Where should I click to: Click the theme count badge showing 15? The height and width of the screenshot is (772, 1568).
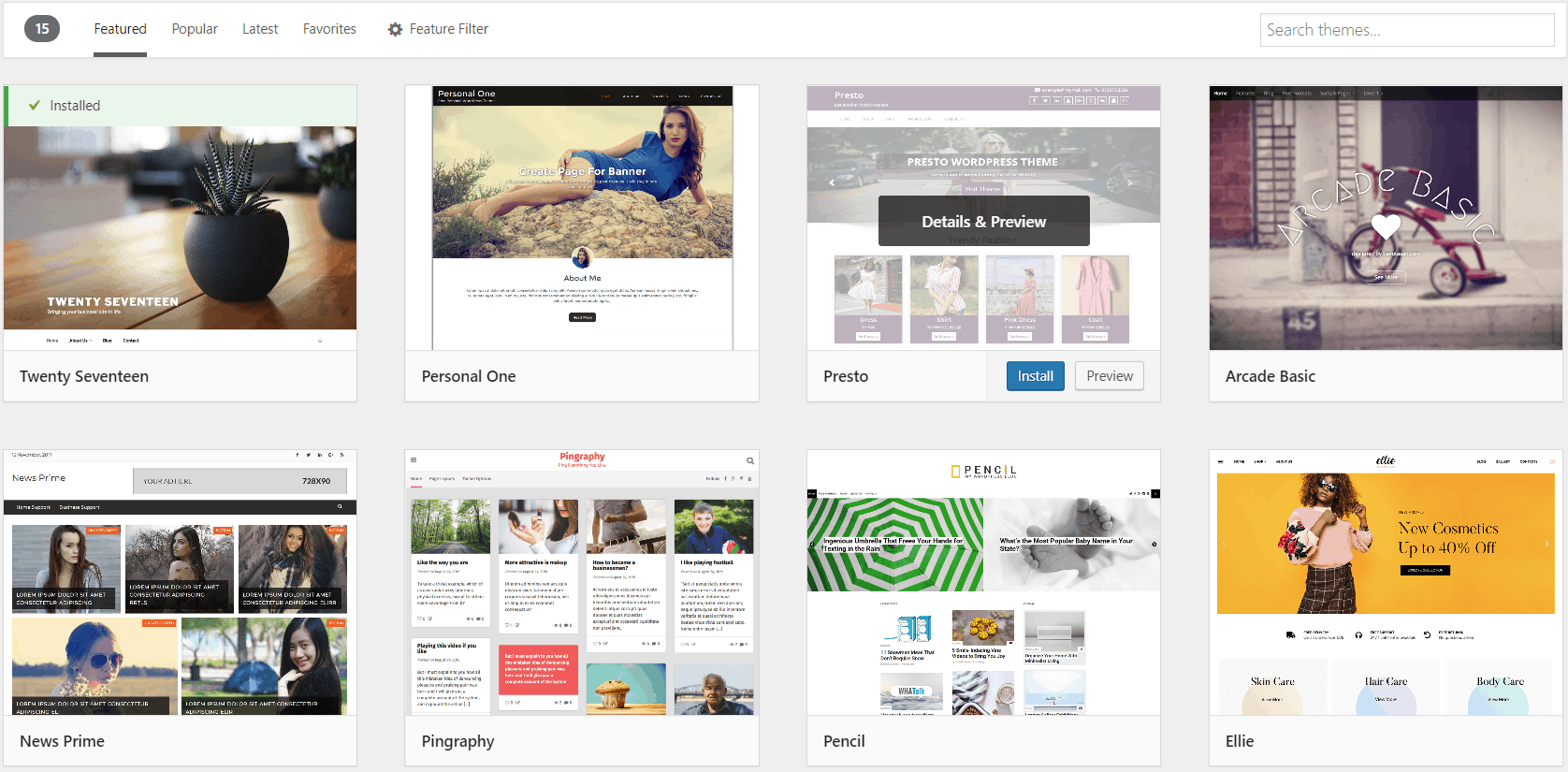tap(42, 29)
